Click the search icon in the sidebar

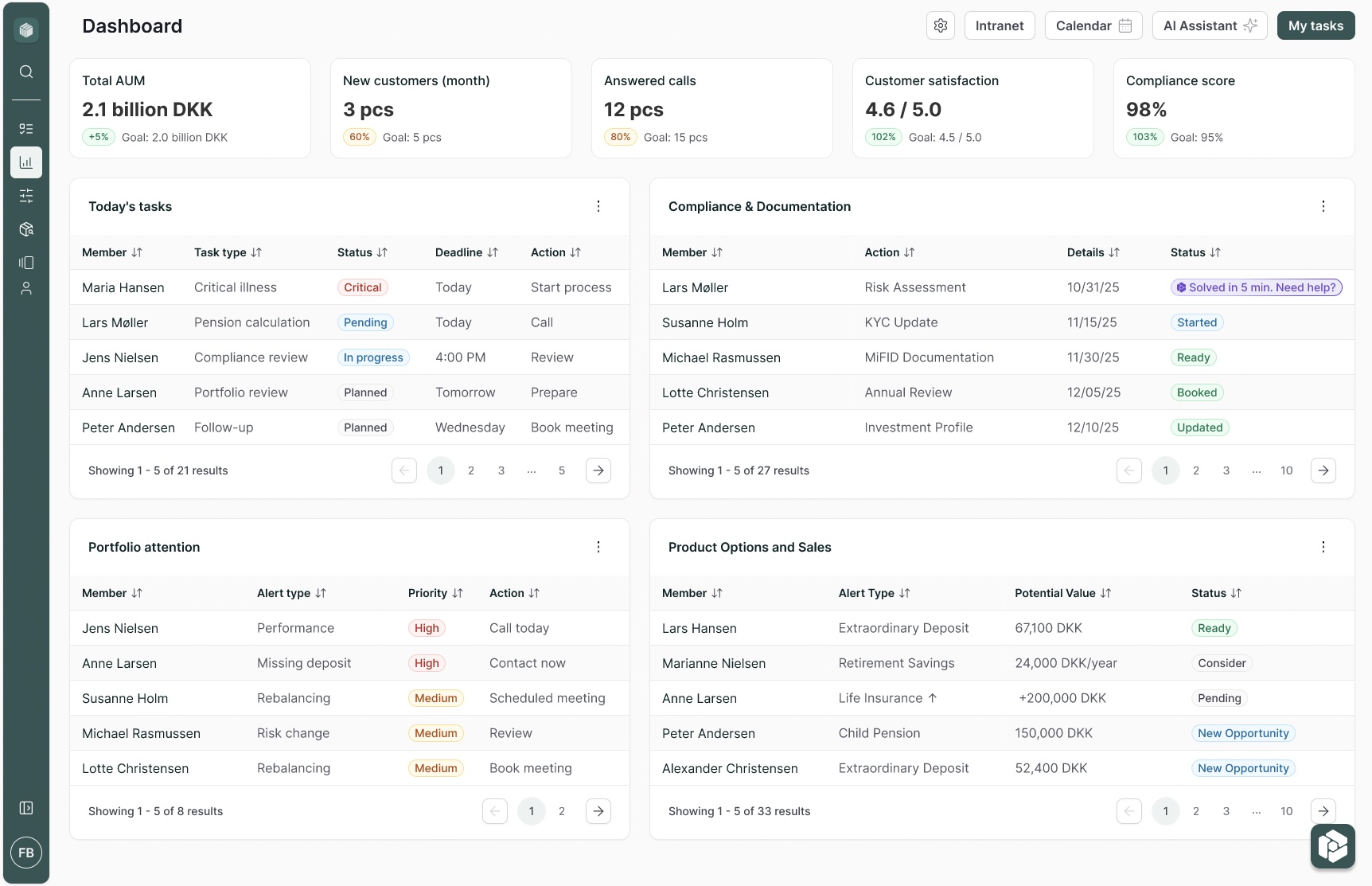pos(26,72)
